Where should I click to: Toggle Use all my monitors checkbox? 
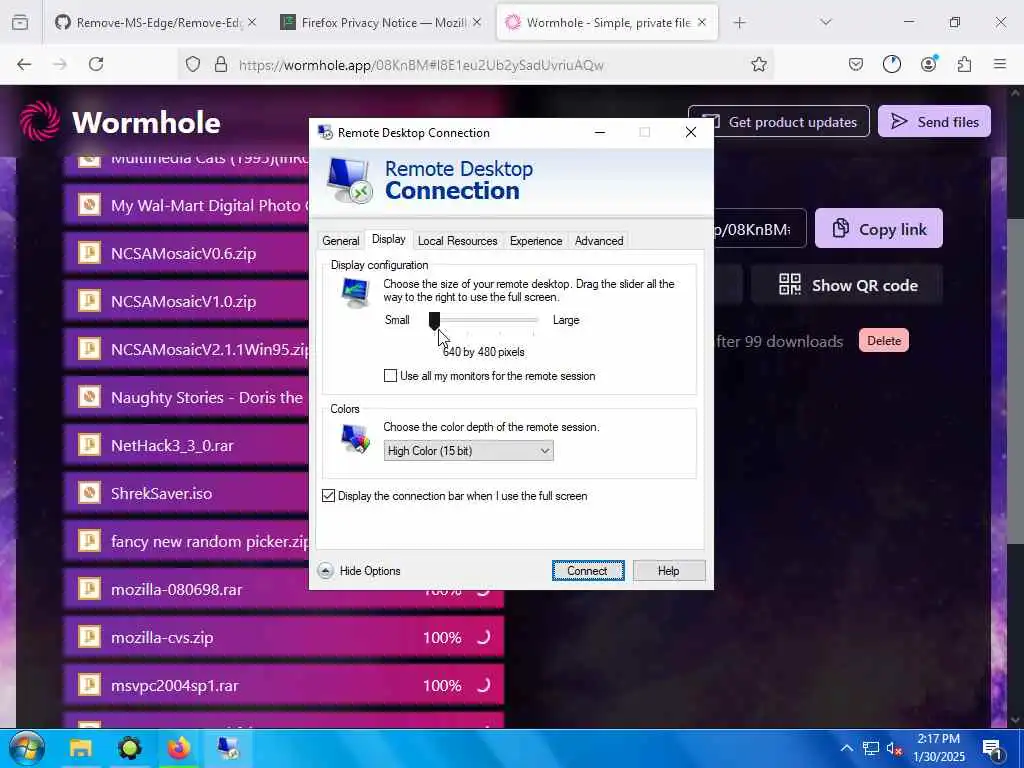pyautogui.click(x=390, y=376)
